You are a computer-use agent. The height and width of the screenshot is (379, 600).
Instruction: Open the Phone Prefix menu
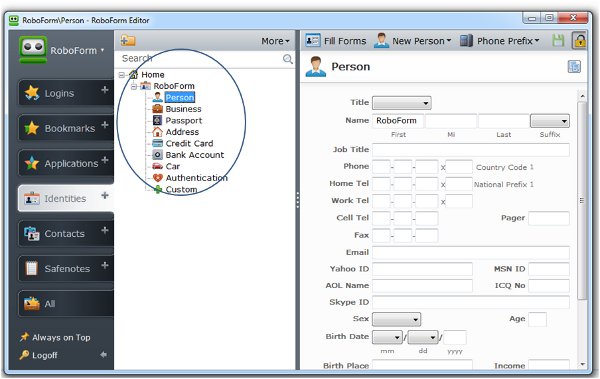click(x=499, y=41)
